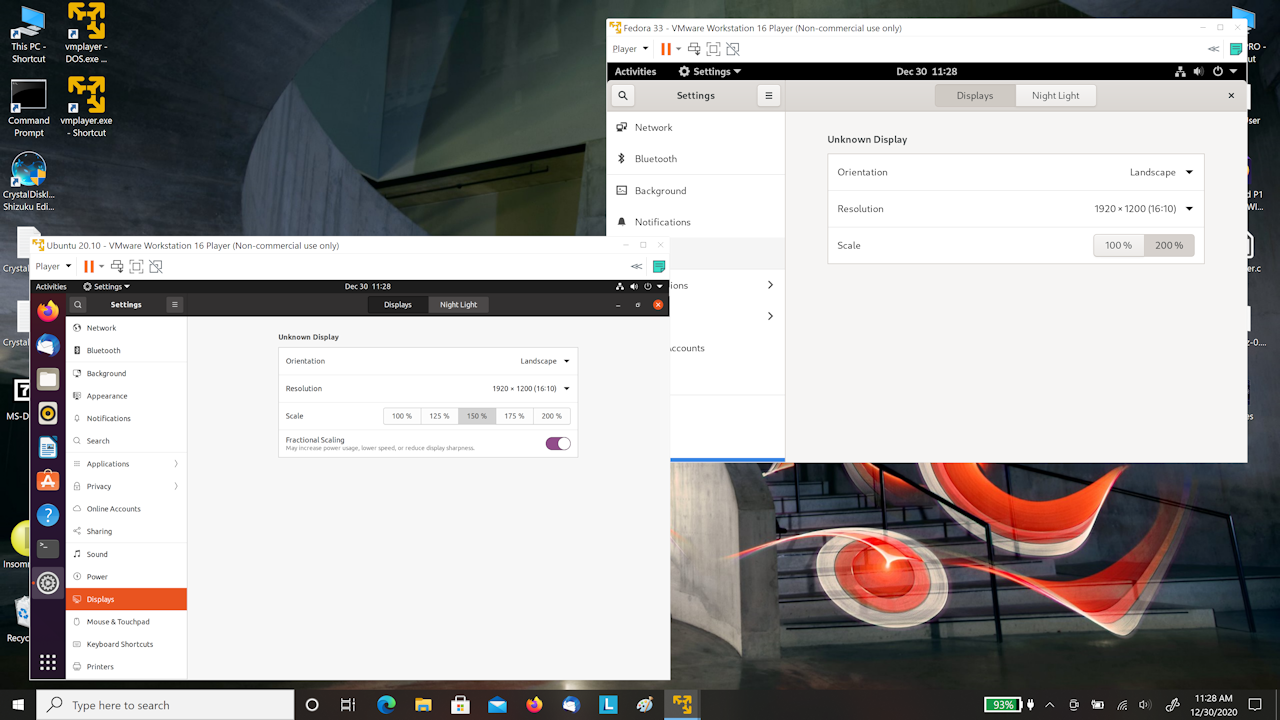Pause the Ubuntu virtual machine

click(x=89, y=266)
